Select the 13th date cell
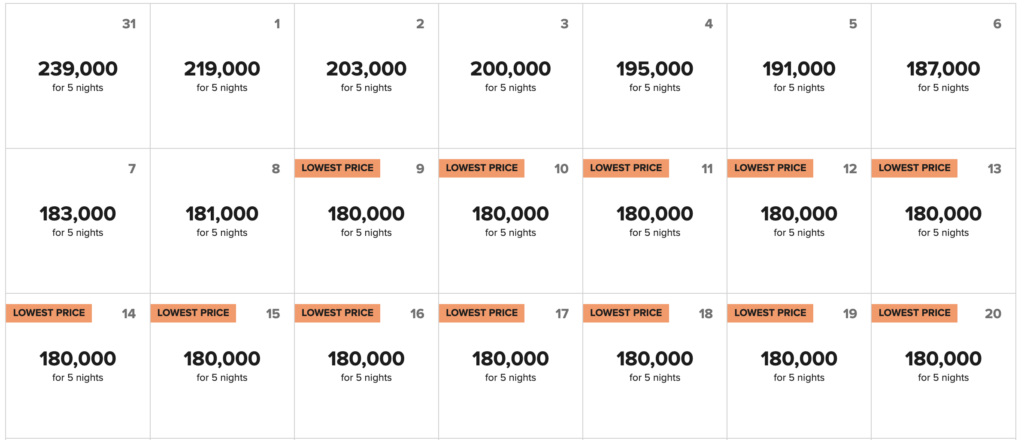 click(943, 220)
